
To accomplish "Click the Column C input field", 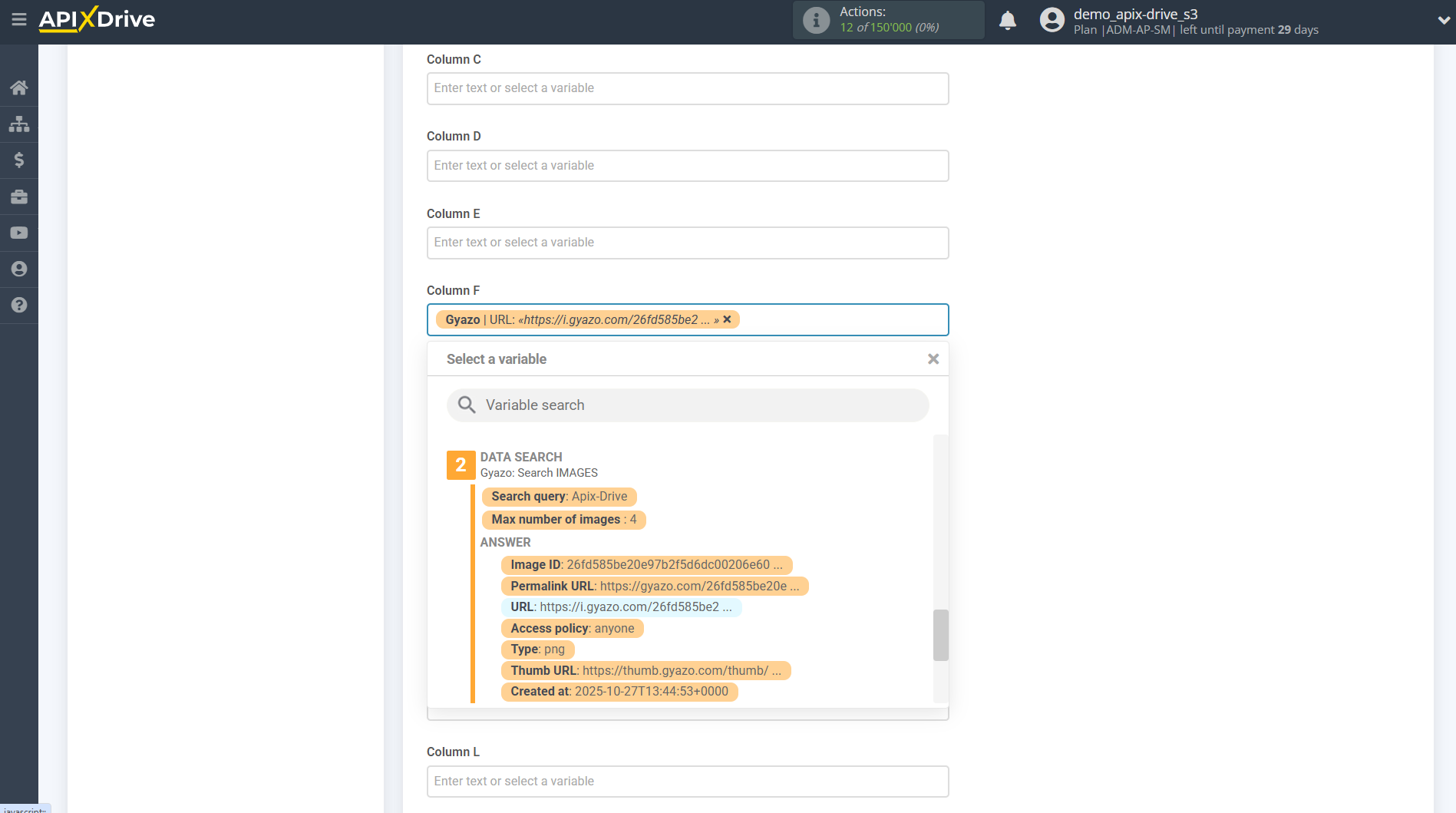I will click(x=688, y=88).
